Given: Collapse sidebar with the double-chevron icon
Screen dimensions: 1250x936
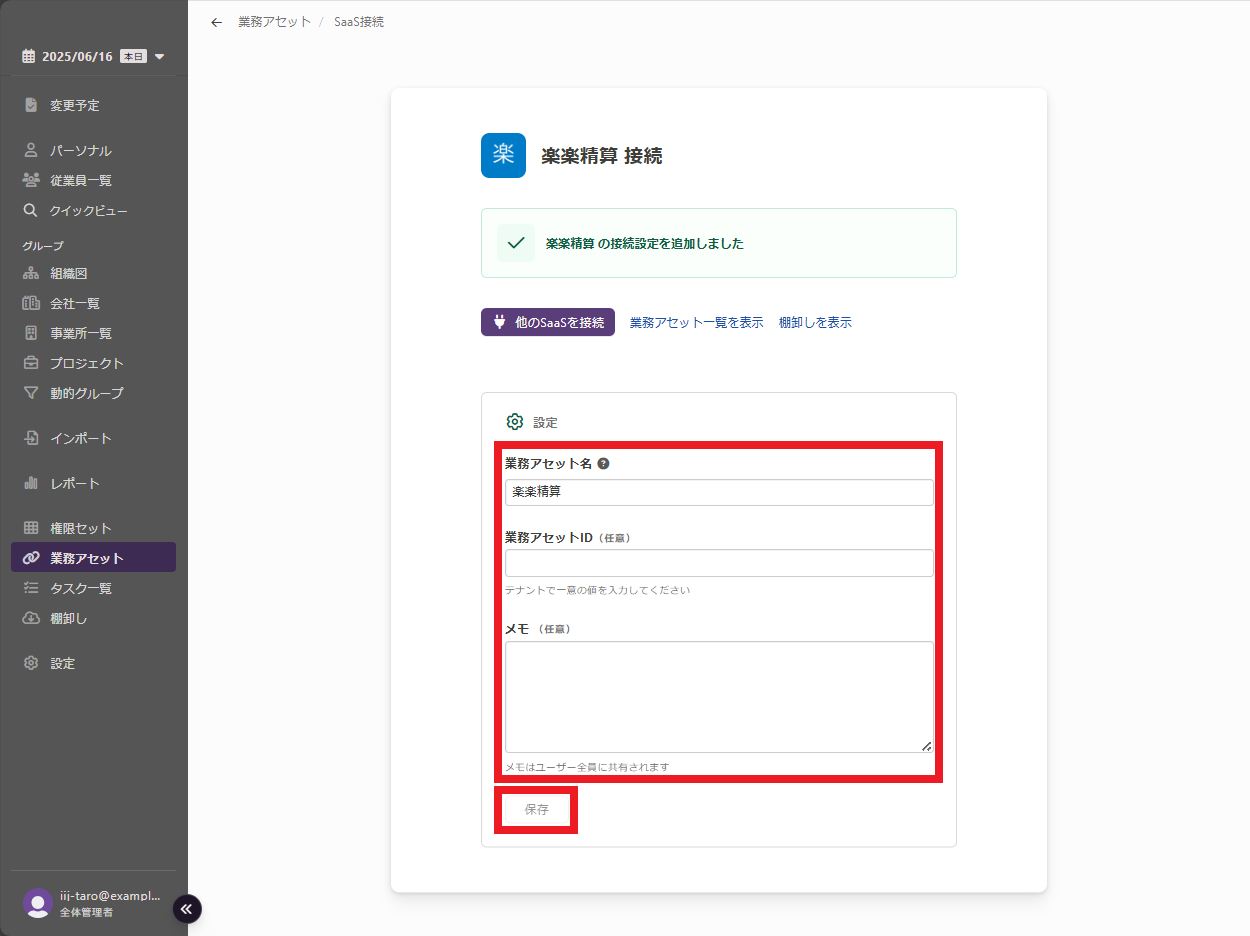Looking at the screenshot, I should point(187,908).
